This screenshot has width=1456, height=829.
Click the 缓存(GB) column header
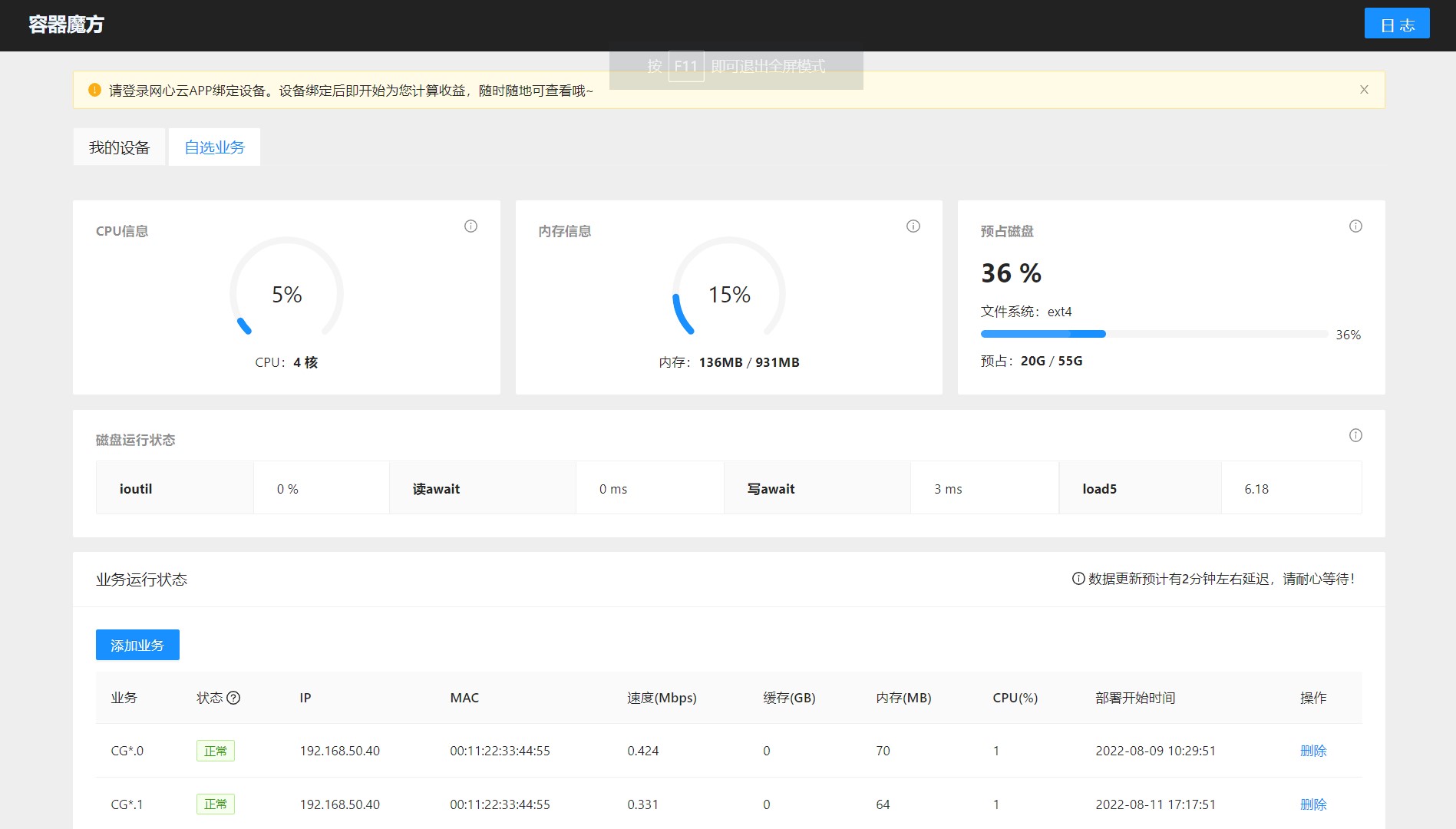pyautogui.click(x=789, y=698)
